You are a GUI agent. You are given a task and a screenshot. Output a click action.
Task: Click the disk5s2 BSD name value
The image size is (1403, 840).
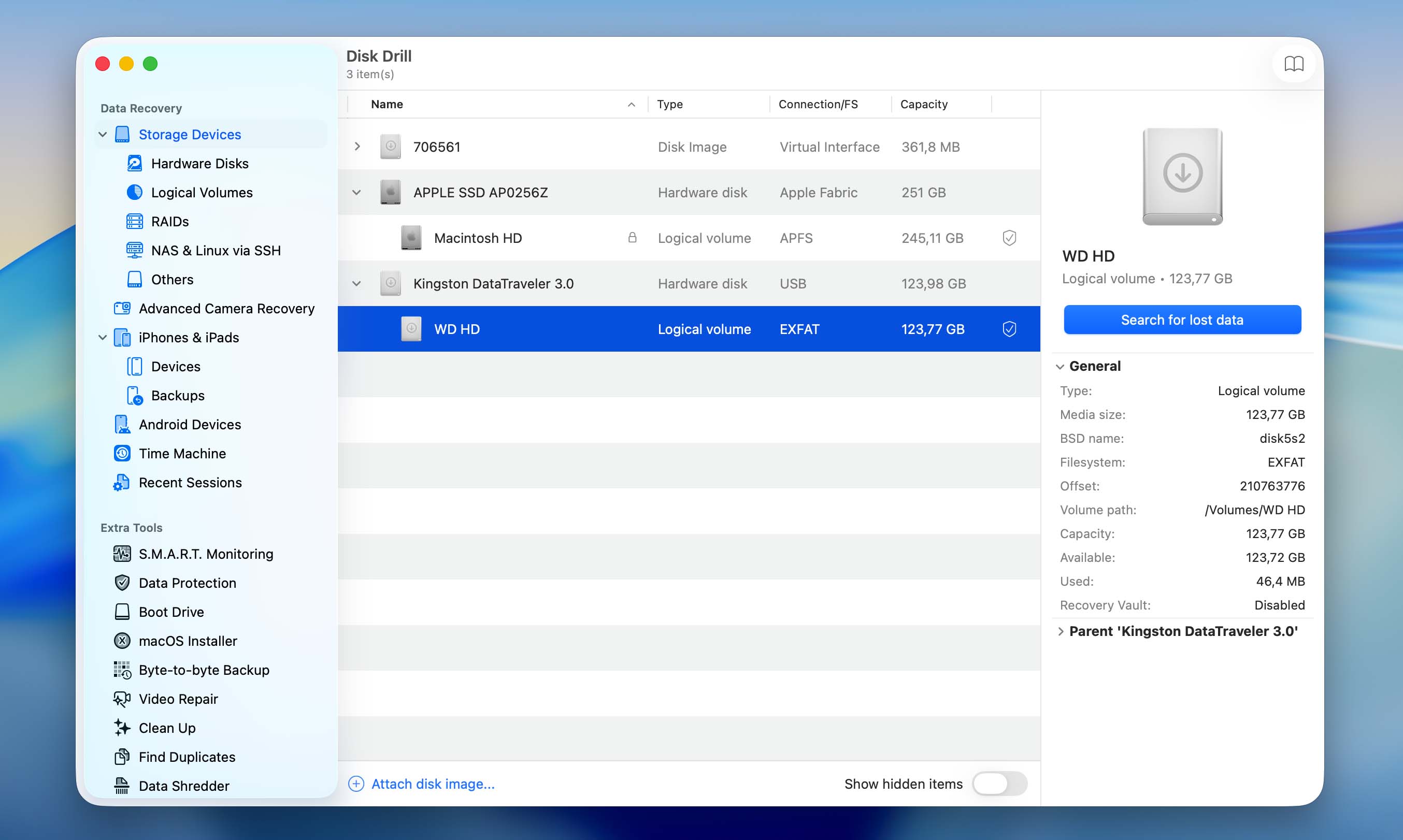tap(1282, 438)
